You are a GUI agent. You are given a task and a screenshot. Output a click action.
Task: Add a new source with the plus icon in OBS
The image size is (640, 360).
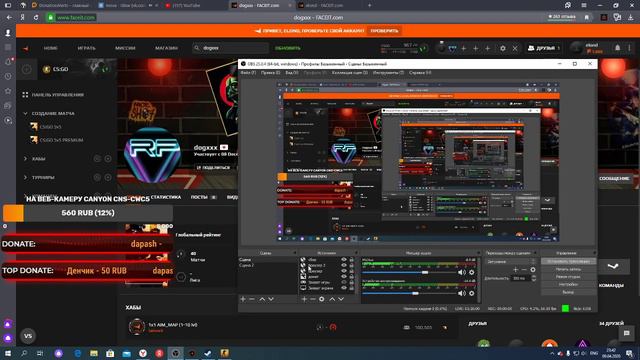click(x=304, y=299)
